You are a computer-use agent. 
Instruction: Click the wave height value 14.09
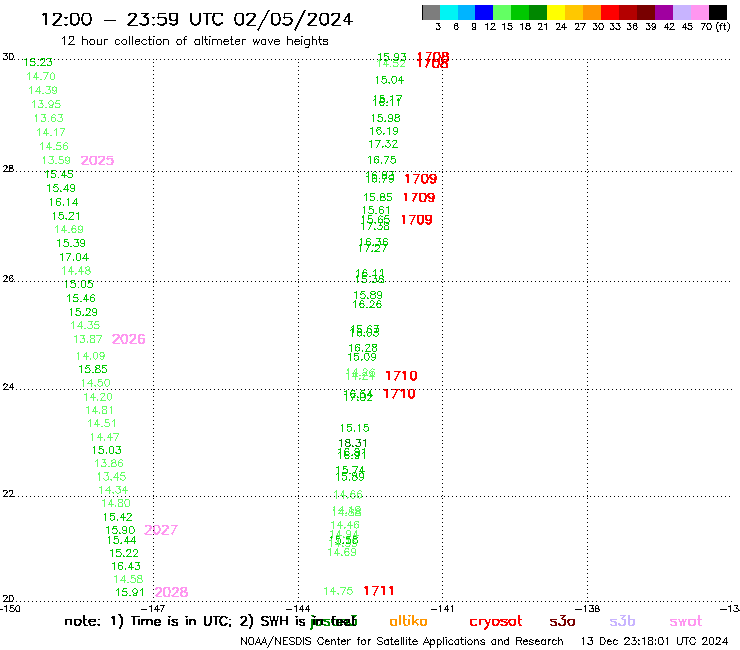point(91,356)
